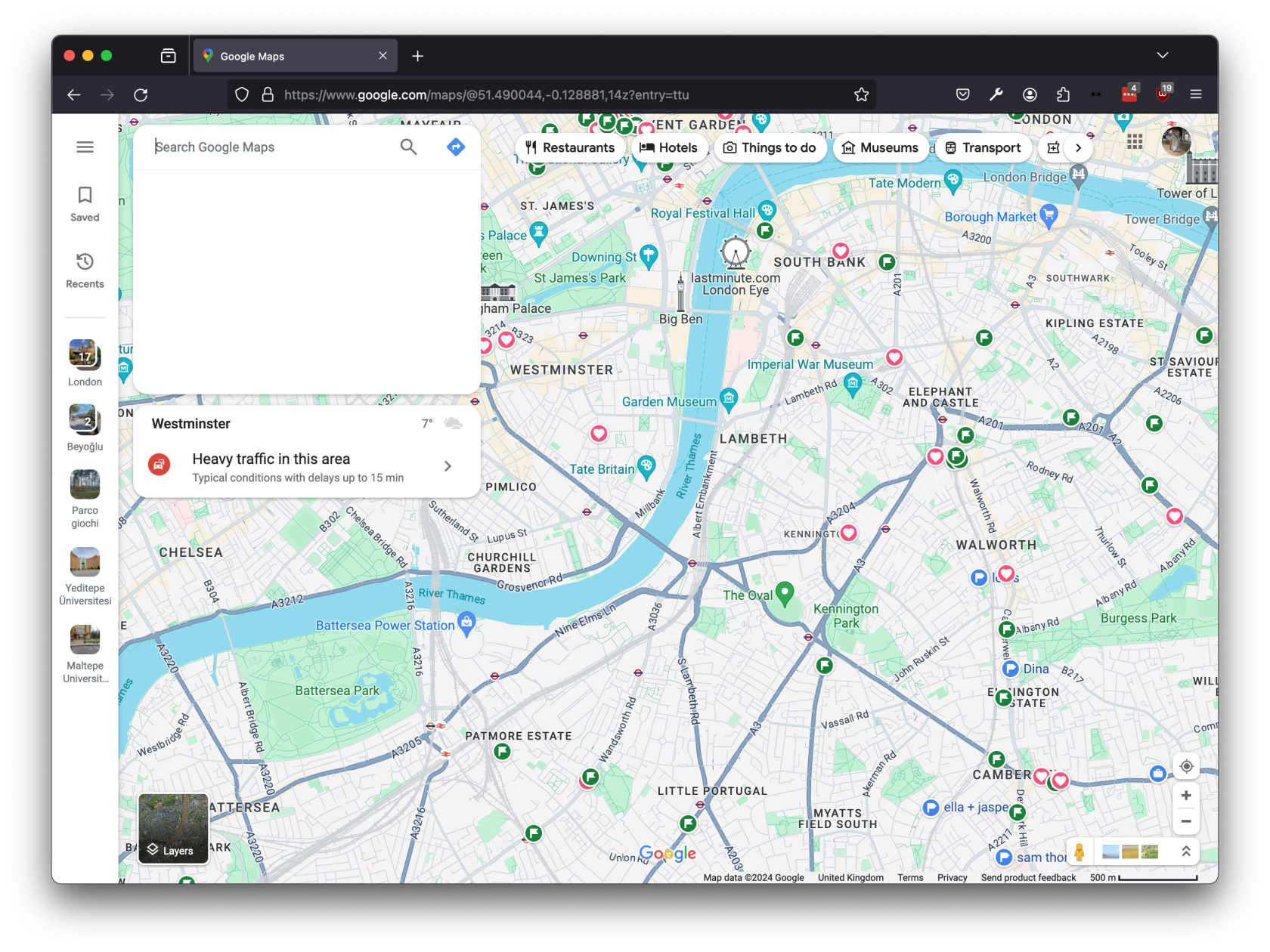Image resolution: width=1270 pixels, height=952 pixels.
Task: Select Battersea Power Station pin
Action: [x=467, y=624]
